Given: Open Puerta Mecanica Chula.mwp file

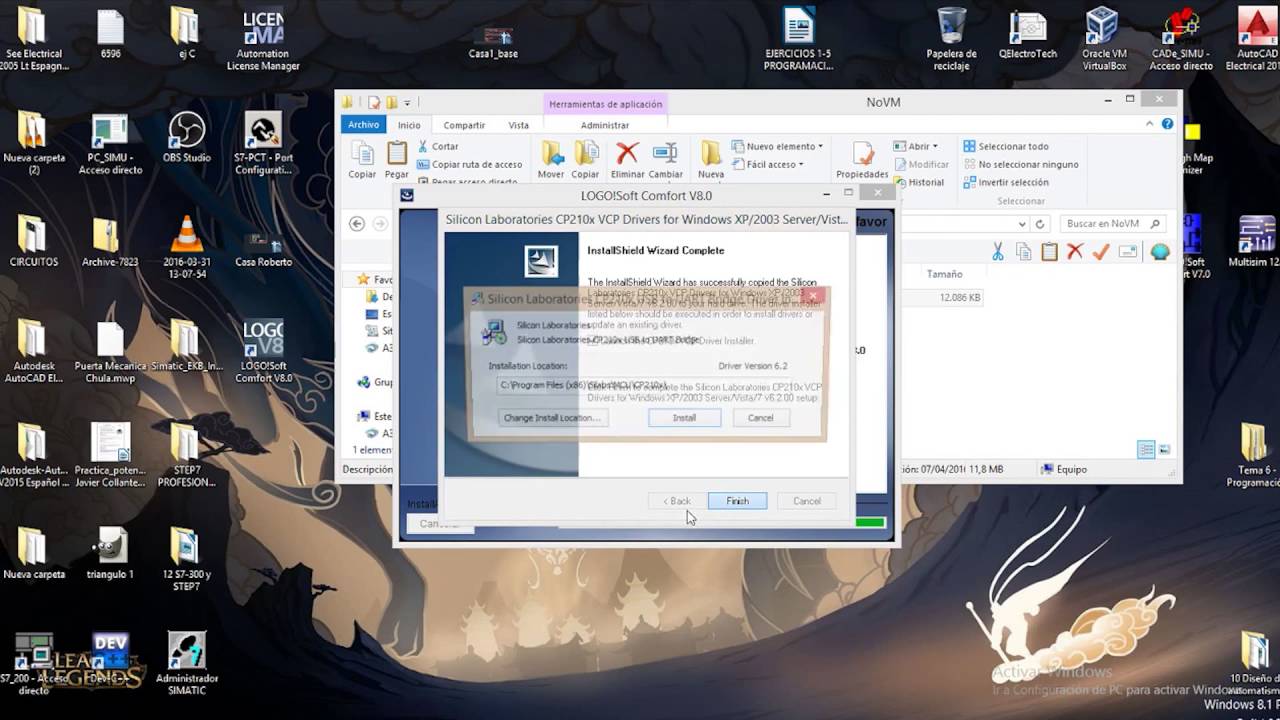Looking at the screenshot, I should 110,352.
